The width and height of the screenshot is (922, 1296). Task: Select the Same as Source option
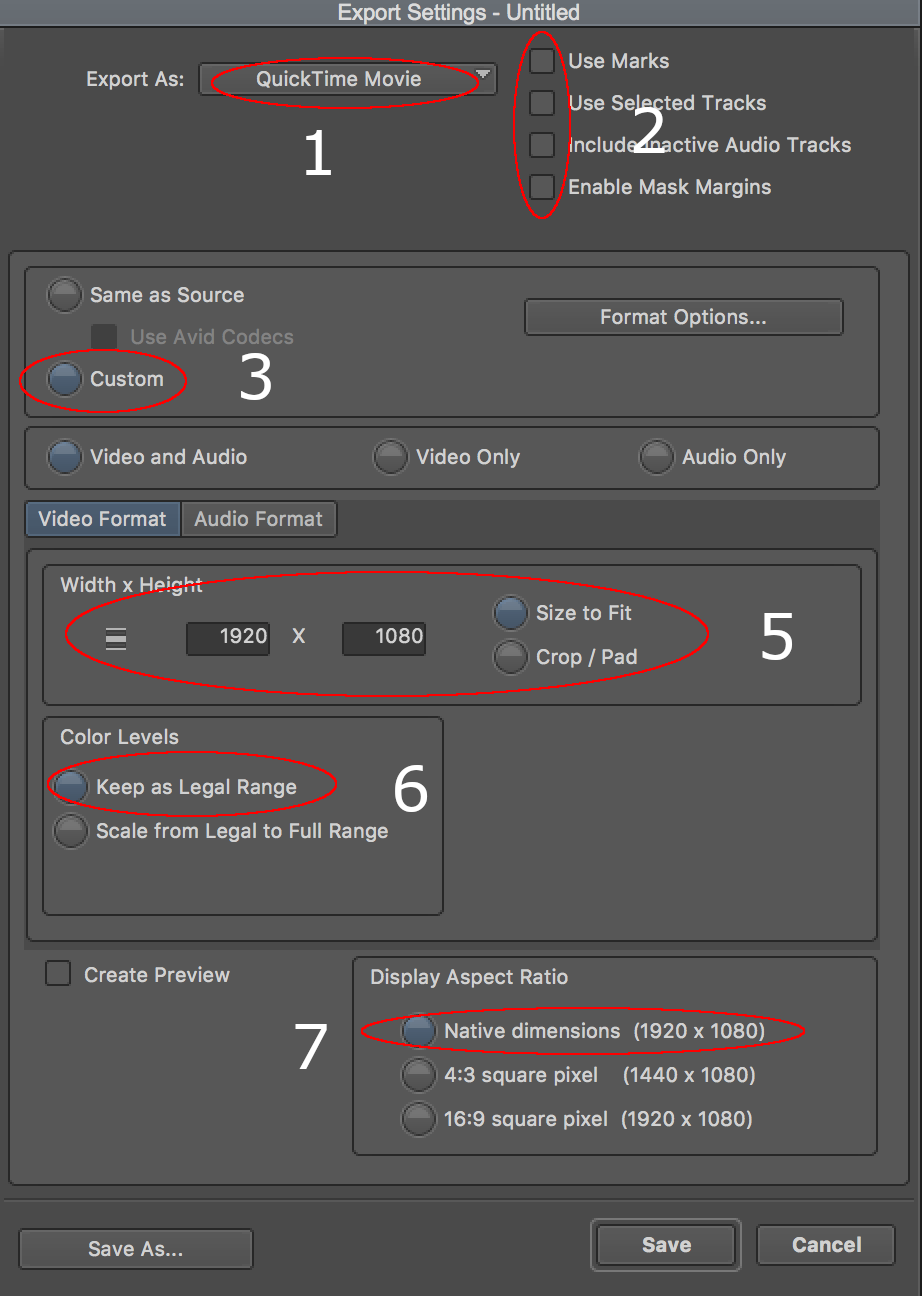(65, 295)
